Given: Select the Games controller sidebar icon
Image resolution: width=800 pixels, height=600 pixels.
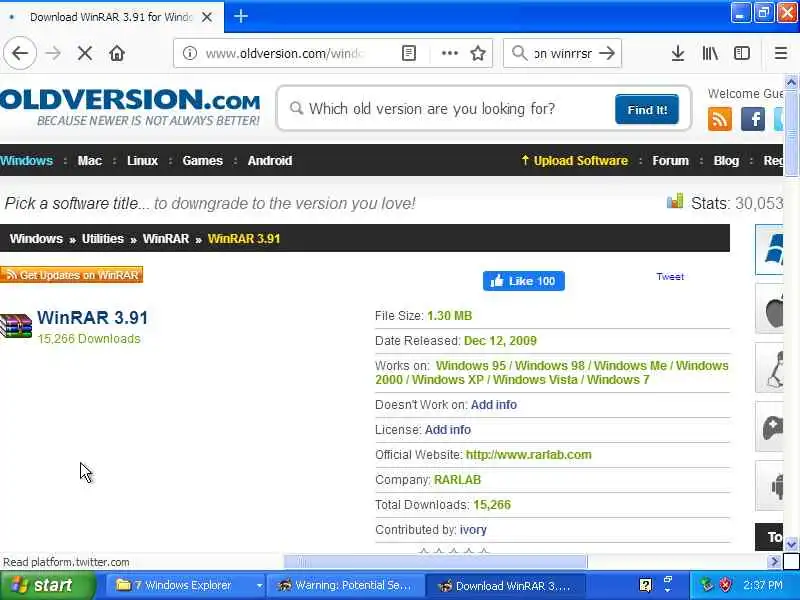Looking at the screenshot, I should tap(769, 427).
